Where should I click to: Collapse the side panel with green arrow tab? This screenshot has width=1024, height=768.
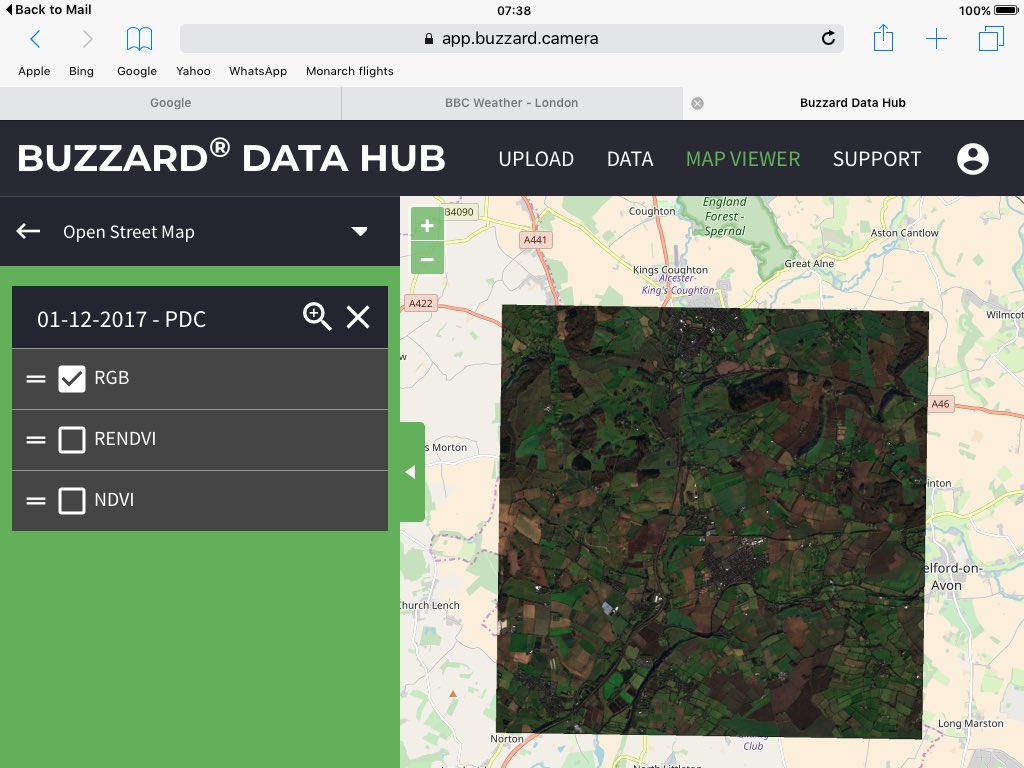(x=411, y=472)
